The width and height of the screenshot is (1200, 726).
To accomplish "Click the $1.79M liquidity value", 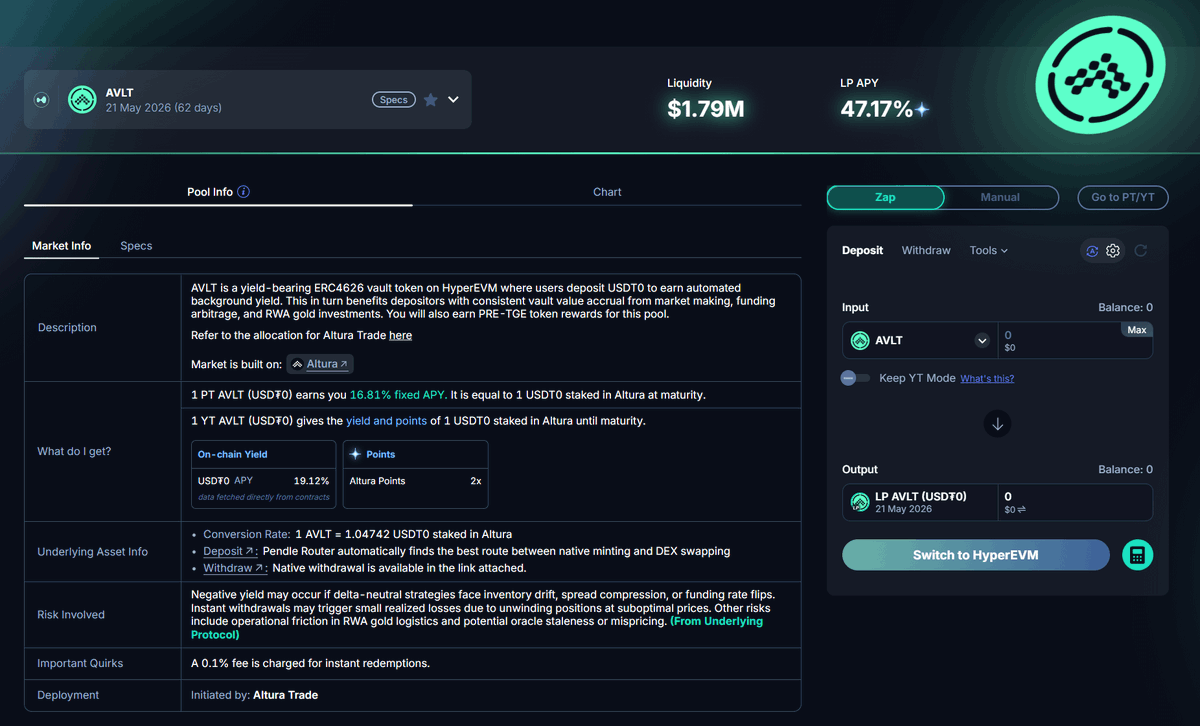I will (x=706, y=109).
